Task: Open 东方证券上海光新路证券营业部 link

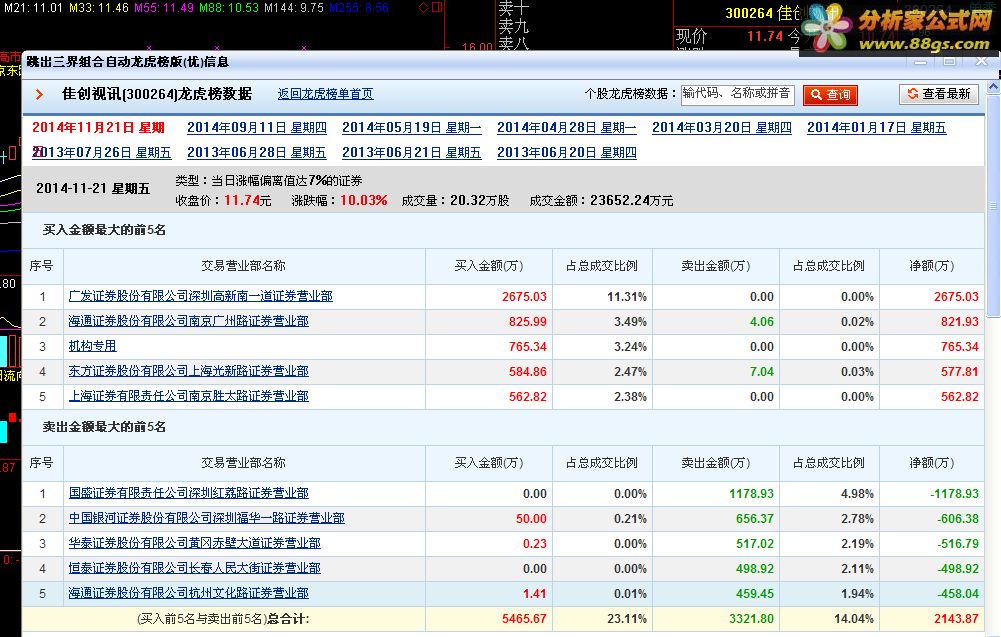Action: [x=188, y=371]
